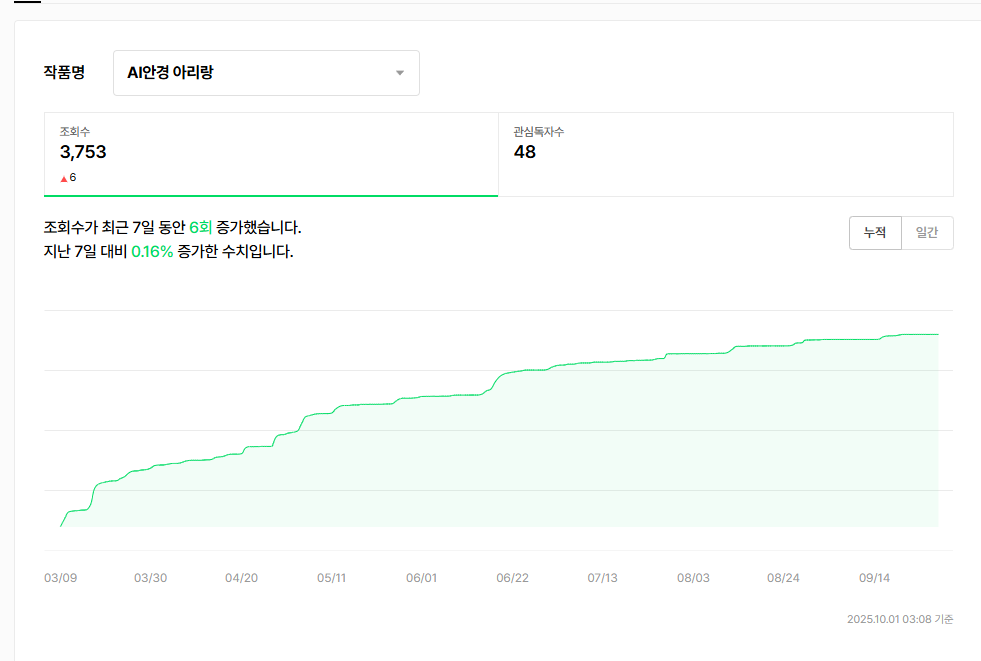Click the 09/14 x-axis date label
Screen dimensions: 981x661
874,578
